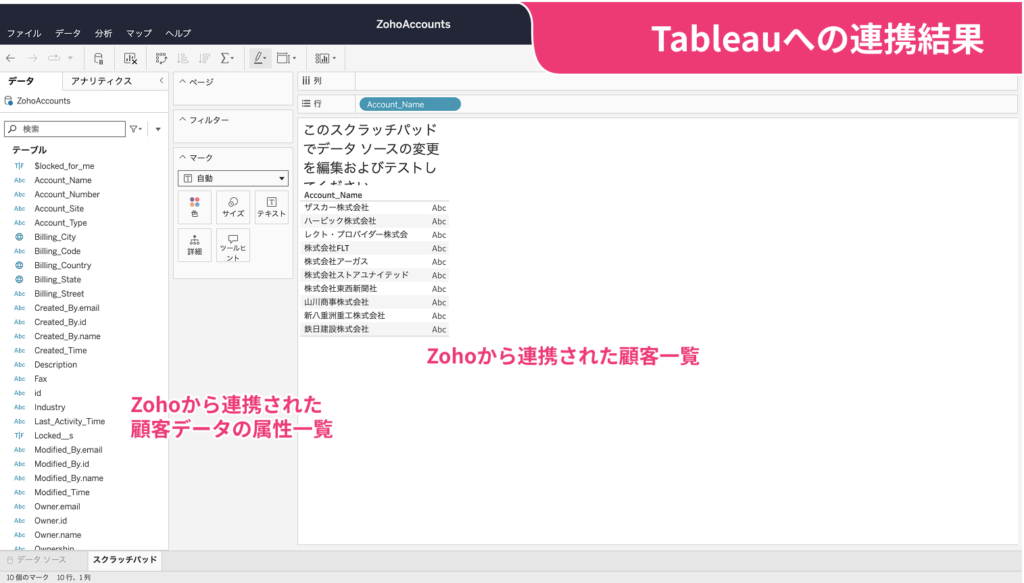Click the Account_Name pill on rows shelf

tap(409, 104)
